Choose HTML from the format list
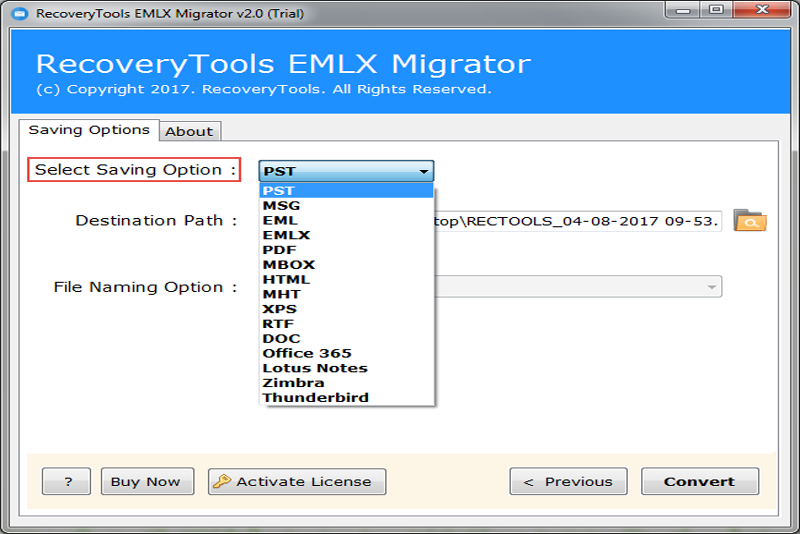Image resolution: width=800 pixels, height=534 pixels. (346, 279)
